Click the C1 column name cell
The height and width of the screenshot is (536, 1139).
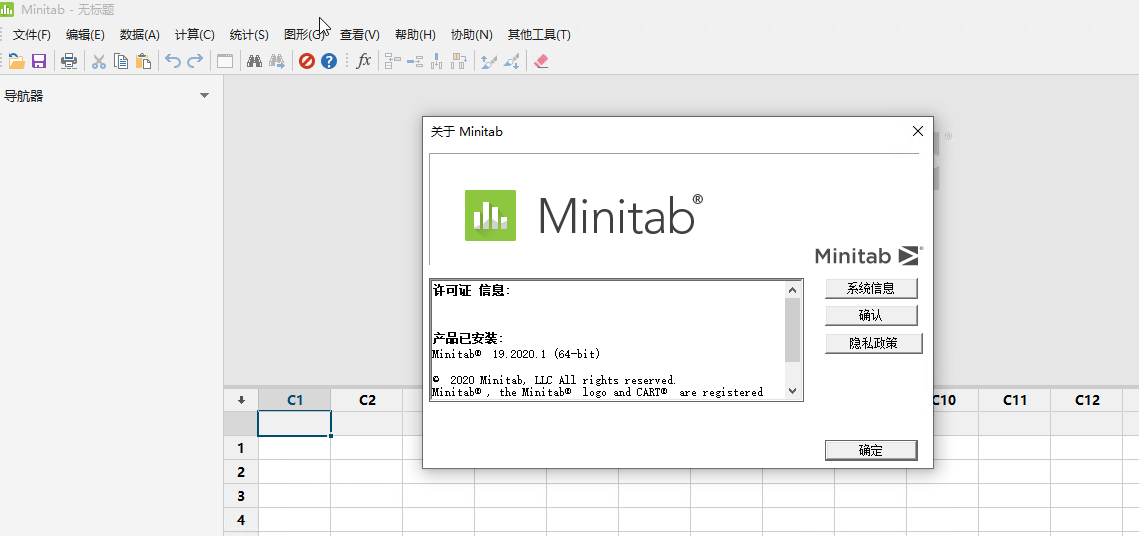[x=295, y=423]
